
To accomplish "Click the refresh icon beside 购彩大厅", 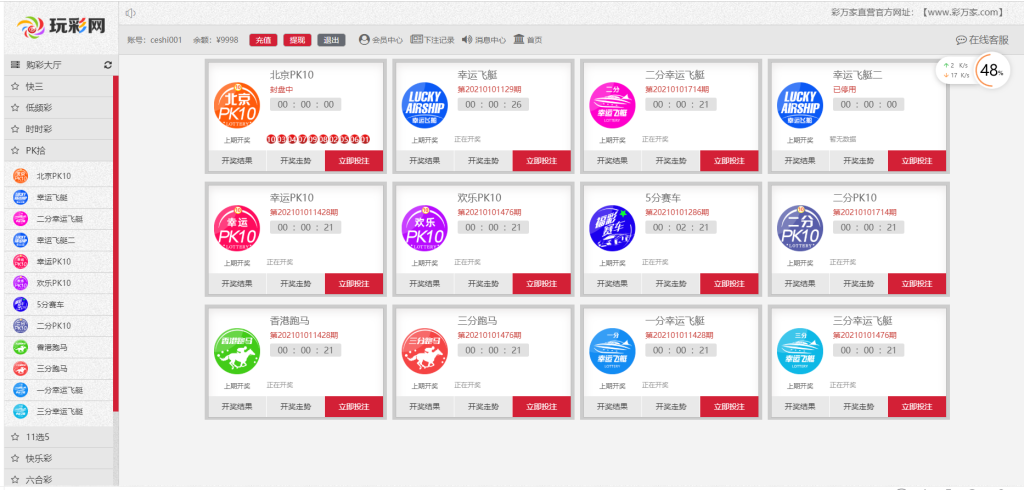I will (x=108, y=65).
